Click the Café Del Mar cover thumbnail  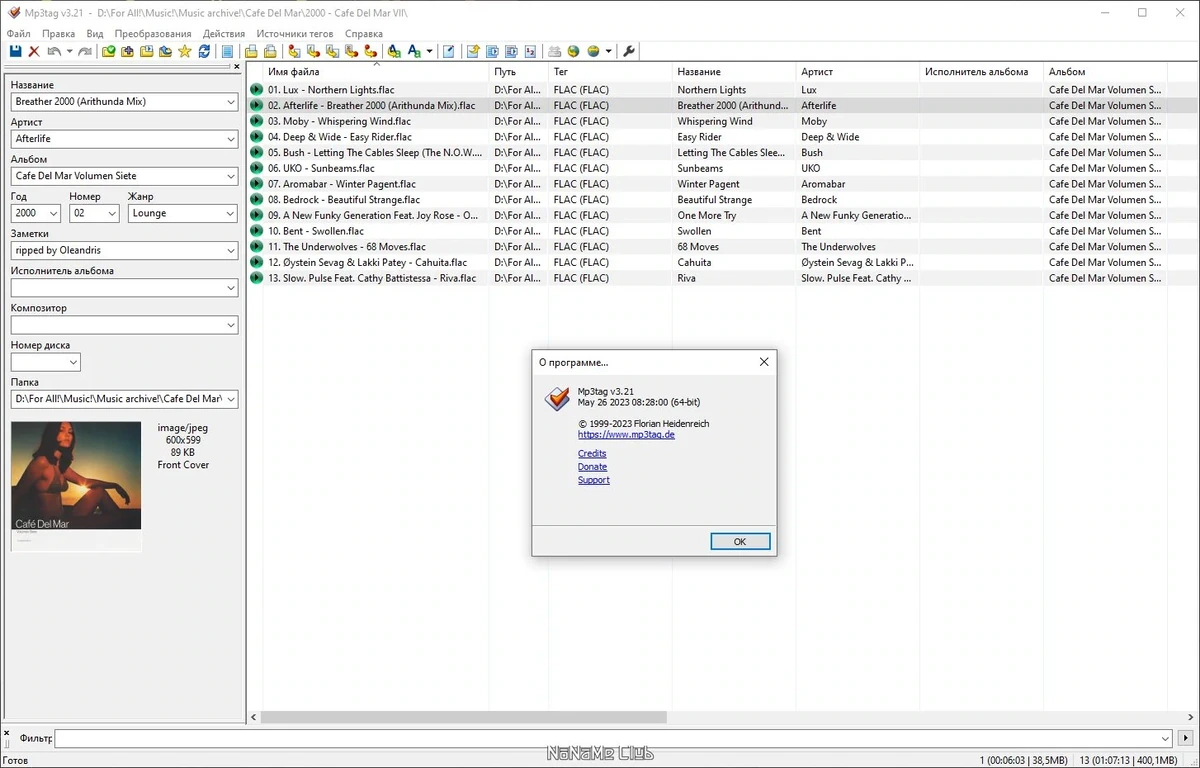(x=76, y=486)
